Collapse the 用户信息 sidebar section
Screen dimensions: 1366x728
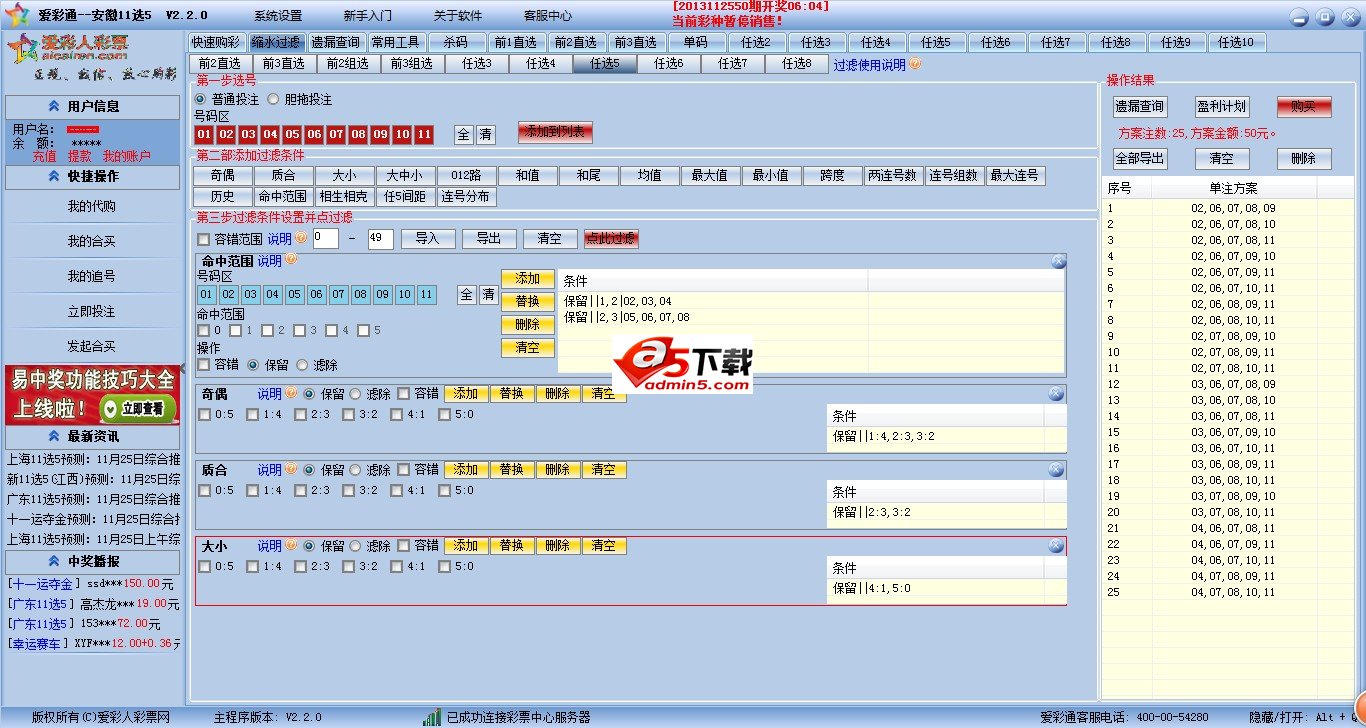(x=53, y=106)
